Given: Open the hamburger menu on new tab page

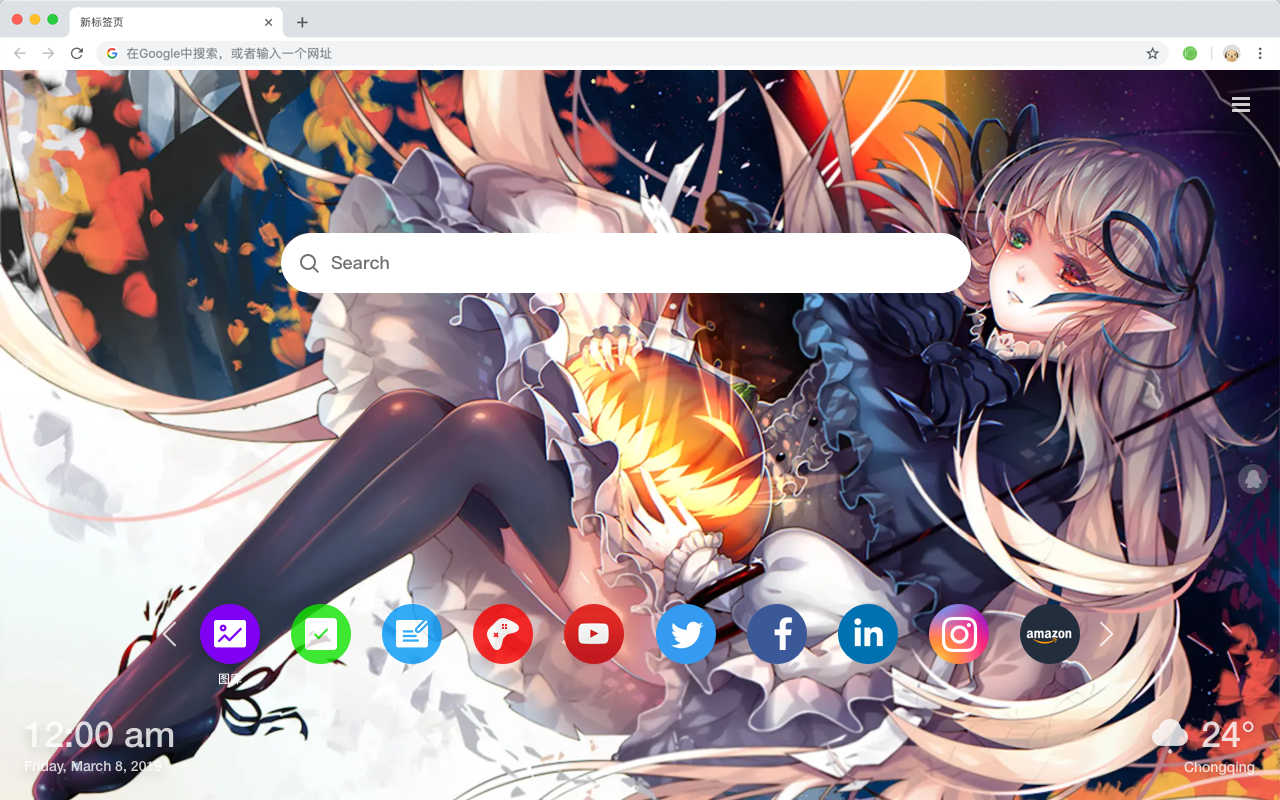Looking at the screenshot, I should [x=1241, y=105].
